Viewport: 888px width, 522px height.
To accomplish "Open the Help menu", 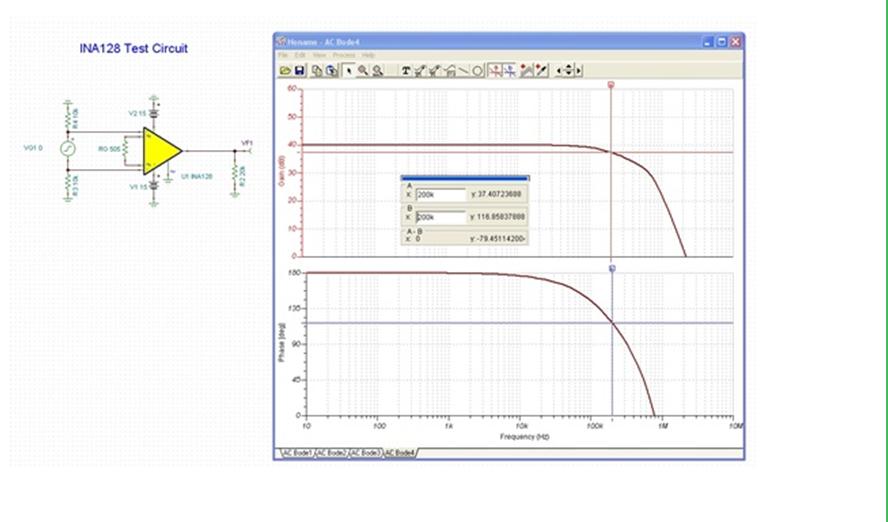I will (x=368, y=55).
